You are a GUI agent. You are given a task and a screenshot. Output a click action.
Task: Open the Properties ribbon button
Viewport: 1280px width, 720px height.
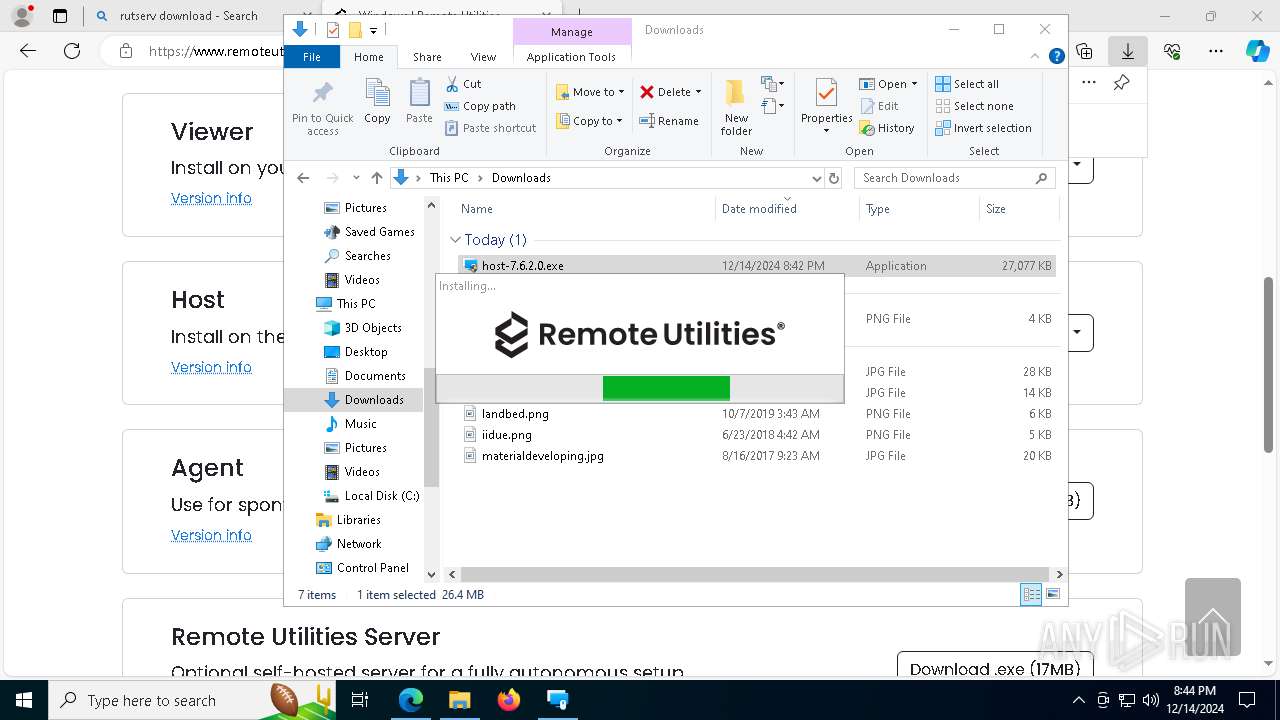coord(826,107)
